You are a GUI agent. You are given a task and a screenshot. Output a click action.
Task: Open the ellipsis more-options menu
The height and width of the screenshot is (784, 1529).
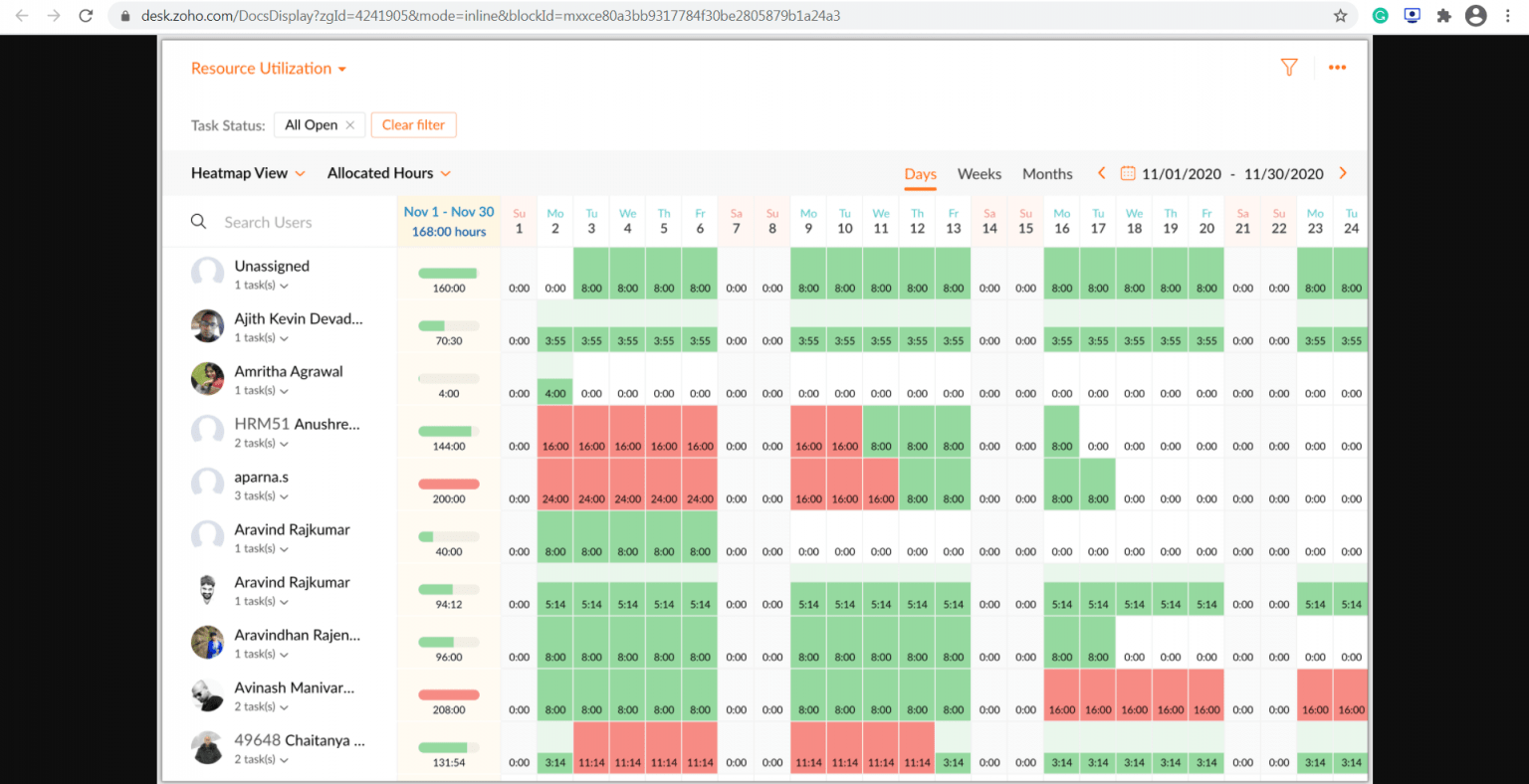(1337, 67)
